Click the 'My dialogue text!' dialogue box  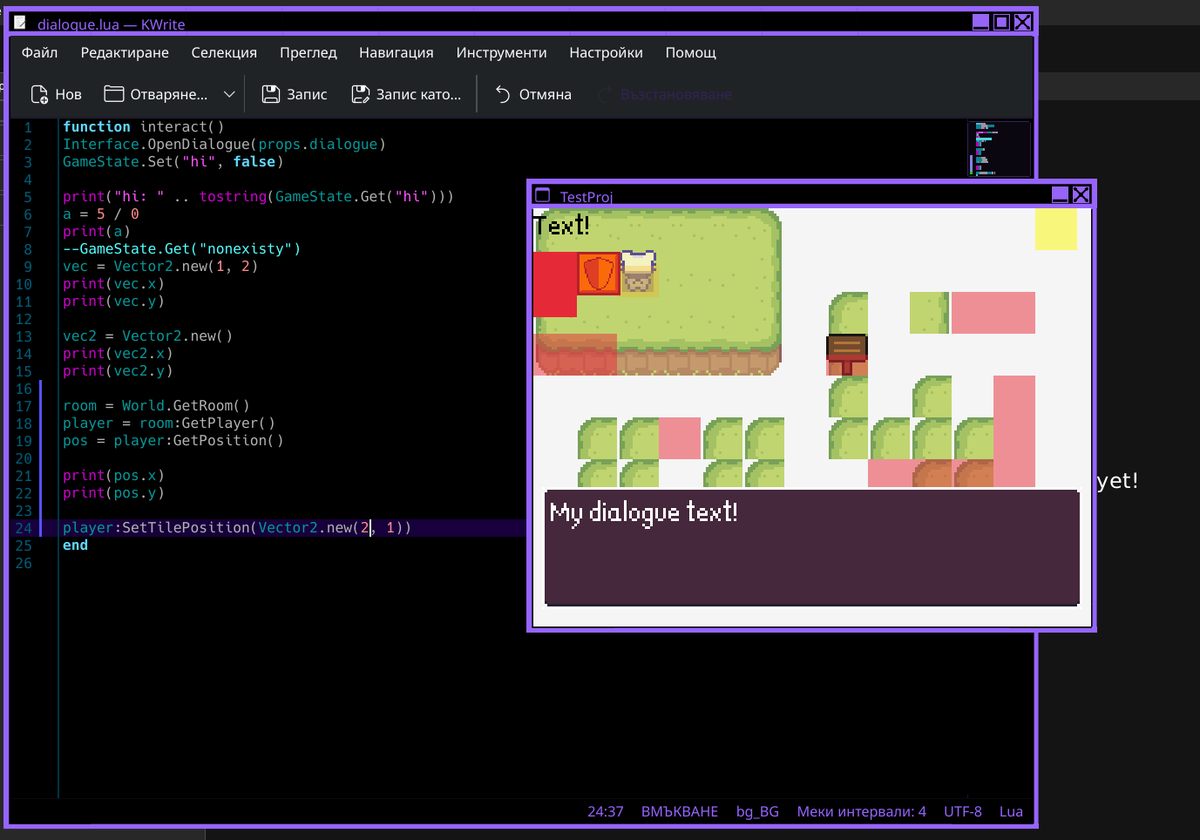coord(812,548)
